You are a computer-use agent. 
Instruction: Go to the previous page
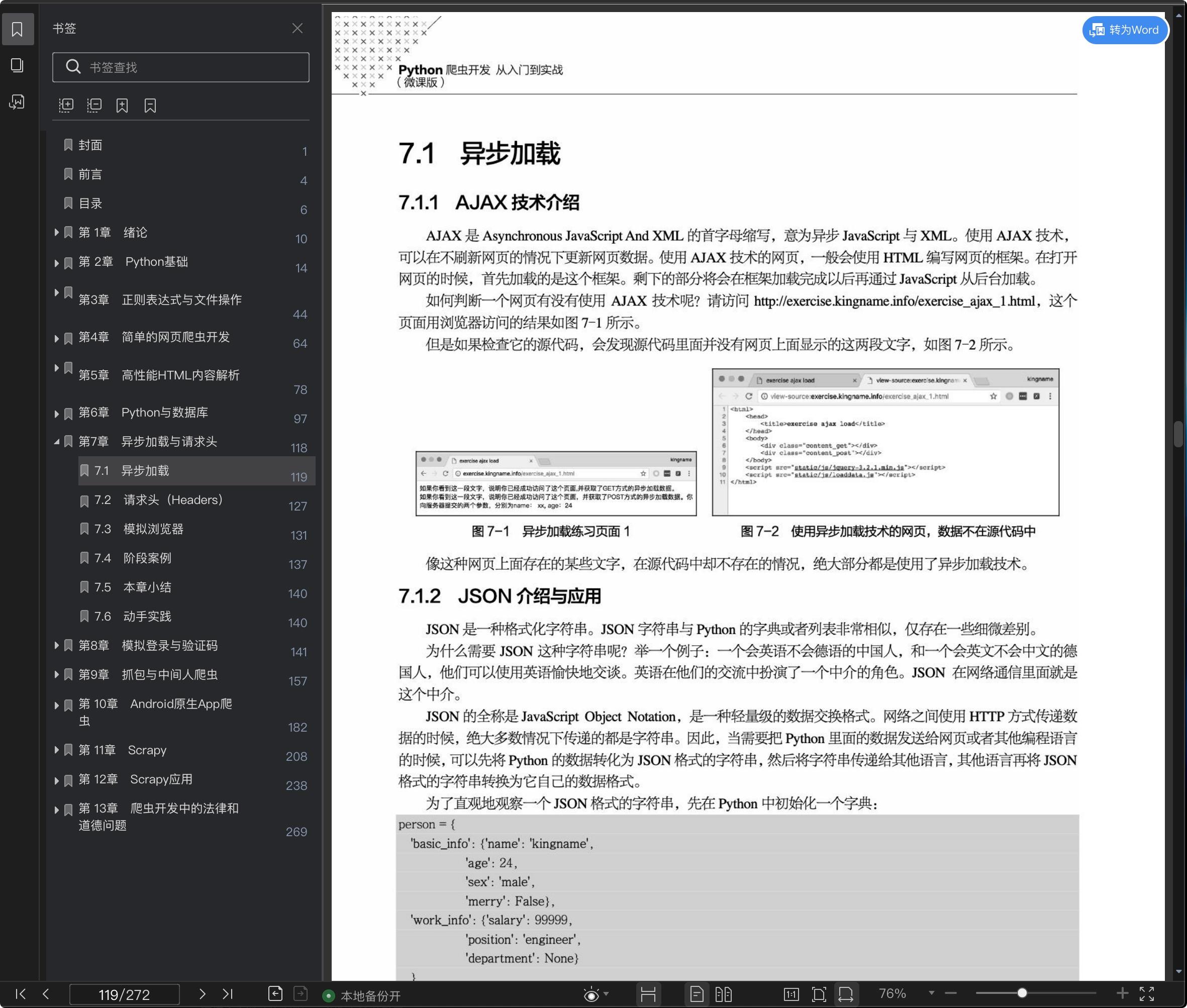pyautogui.click(x=46, y=994)
